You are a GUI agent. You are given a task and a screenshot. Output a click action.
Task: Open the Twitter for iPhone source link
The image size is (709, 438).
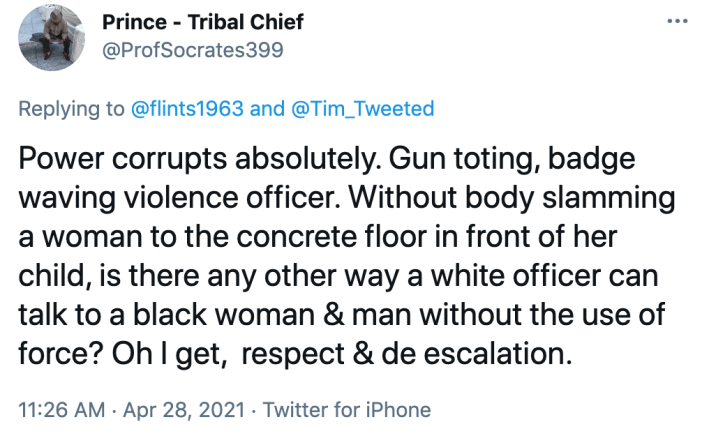click(346, 410)
